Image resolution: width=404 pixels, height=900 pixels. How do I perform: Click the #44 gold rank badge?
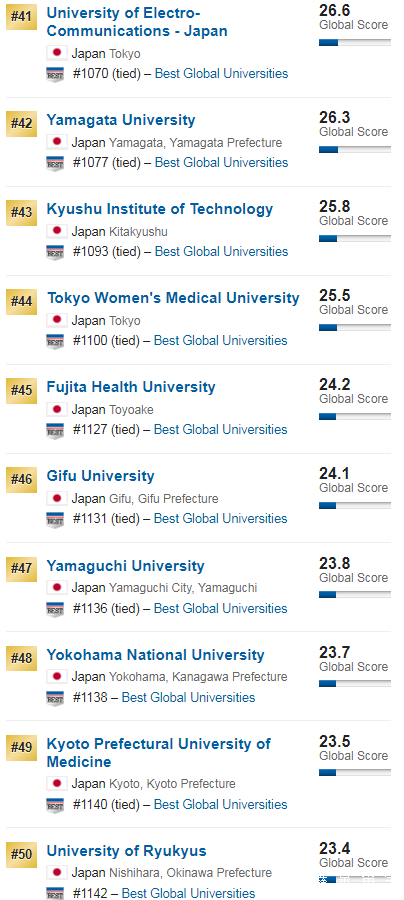pyautogui.click(x=21, y=302)
